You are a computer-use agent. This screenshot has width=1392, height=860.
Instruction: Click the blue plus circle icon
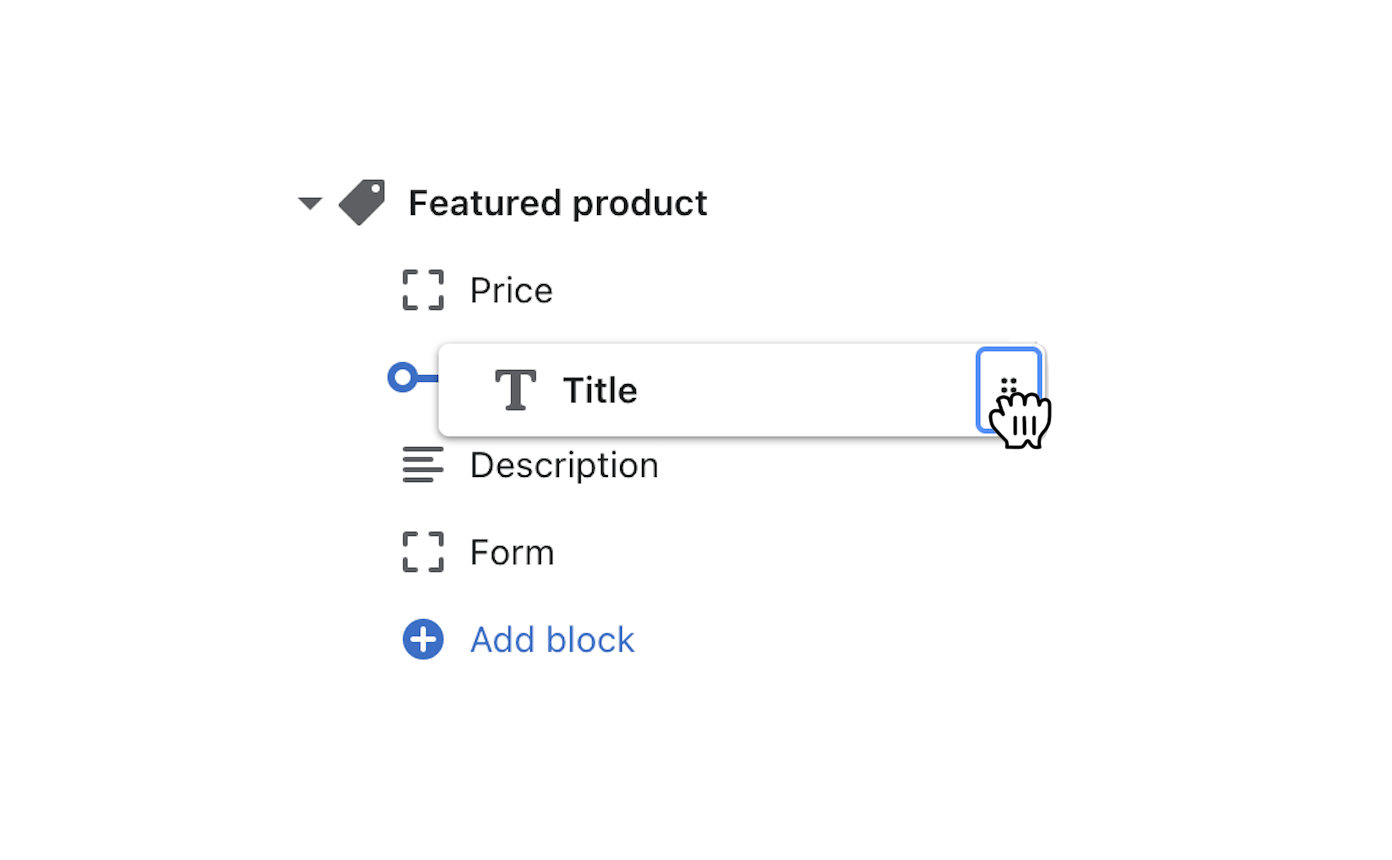(423, 639)
